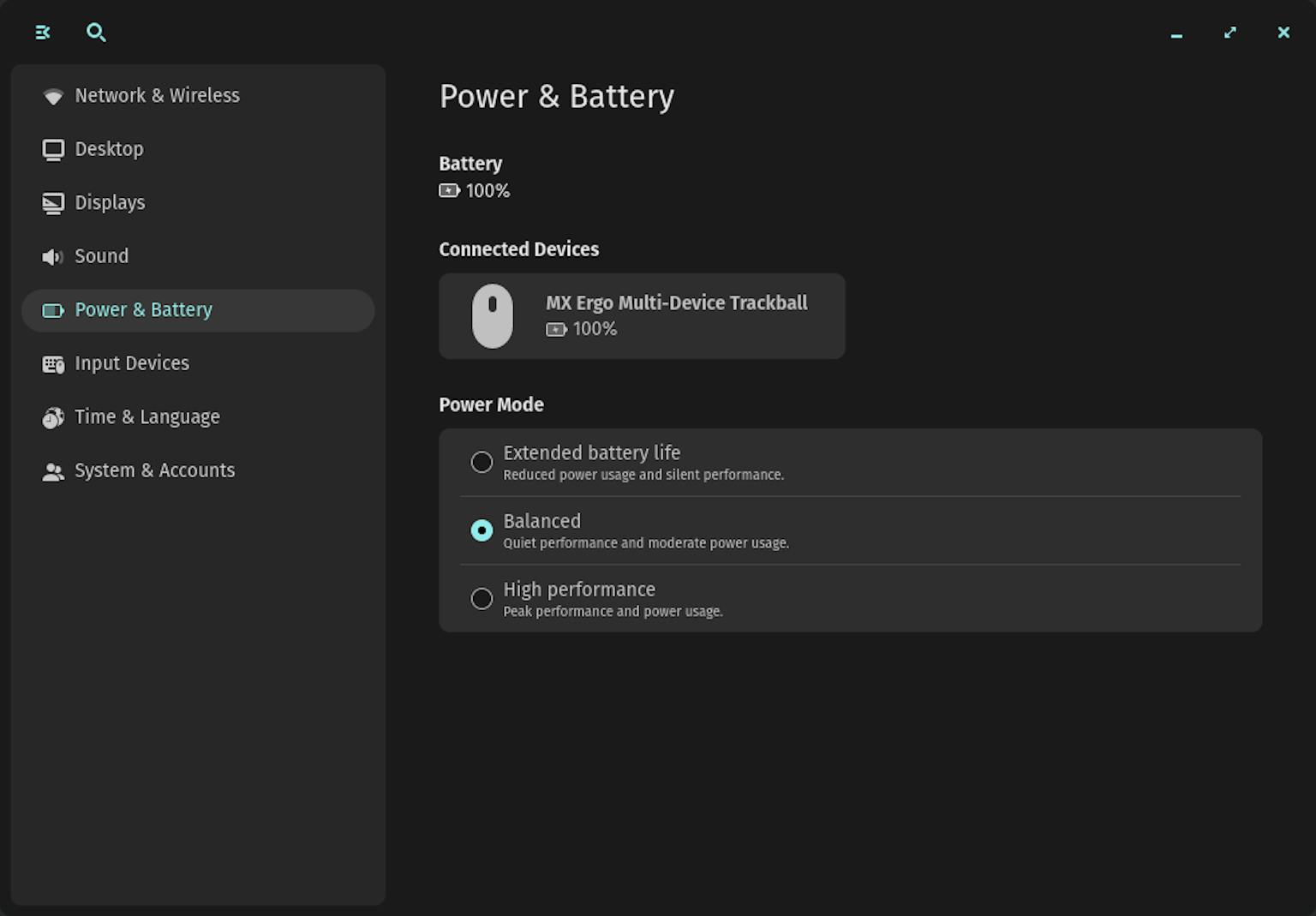1316x916 pixels.
Task: Click the MX Ergo trackball thumbnail image
Action: [x=493, y=315]
